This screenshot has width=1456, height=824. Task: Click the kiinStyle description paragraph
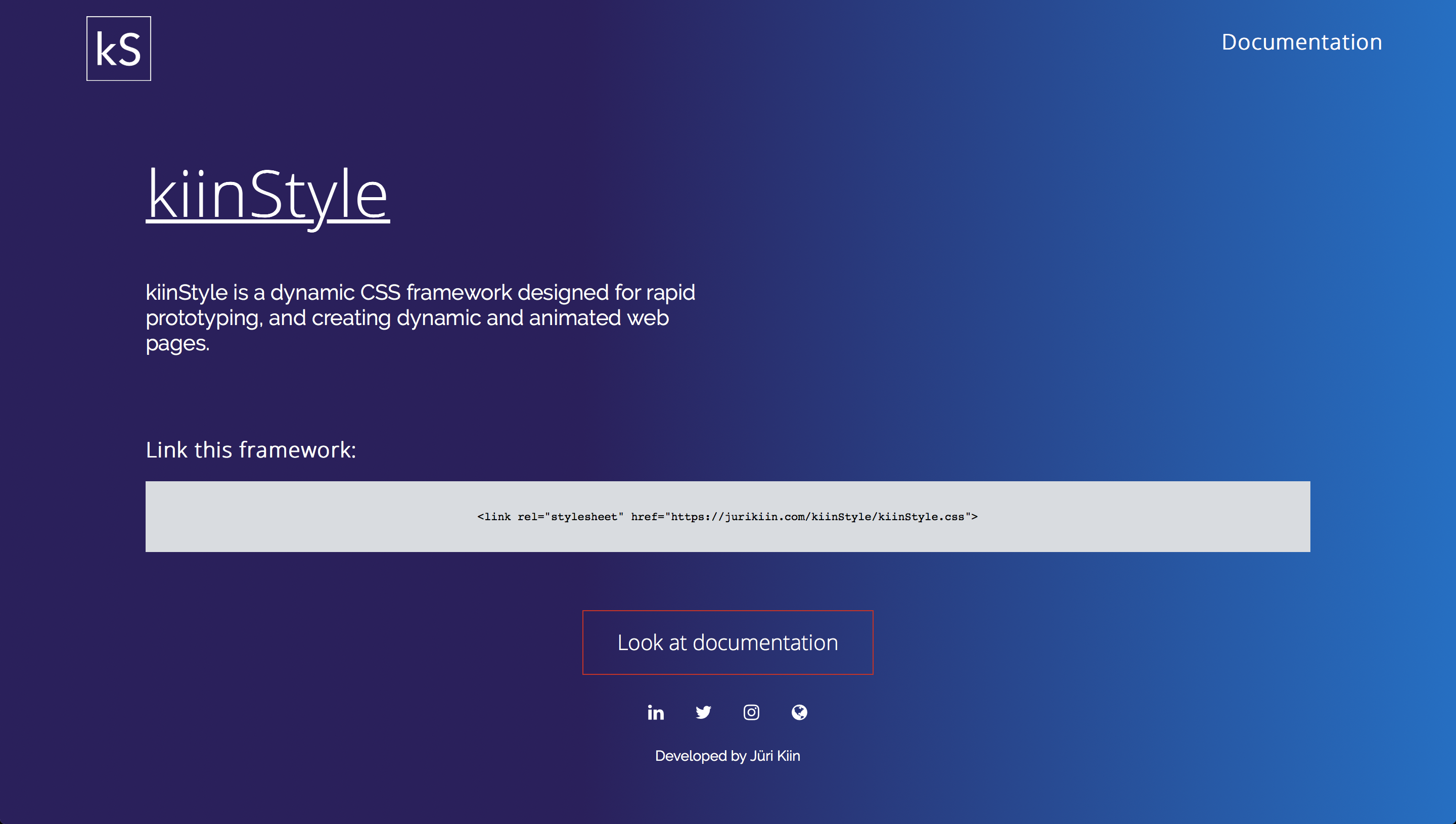tap(421, 318)
